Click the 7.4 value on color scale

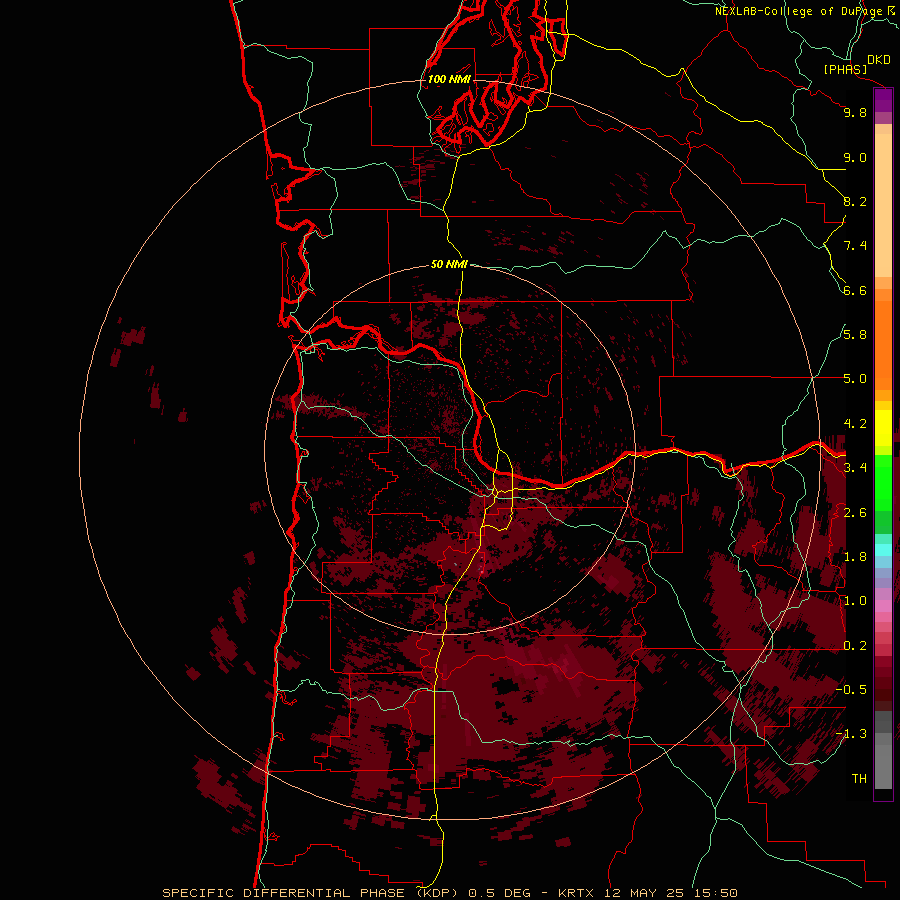(855, 246)
